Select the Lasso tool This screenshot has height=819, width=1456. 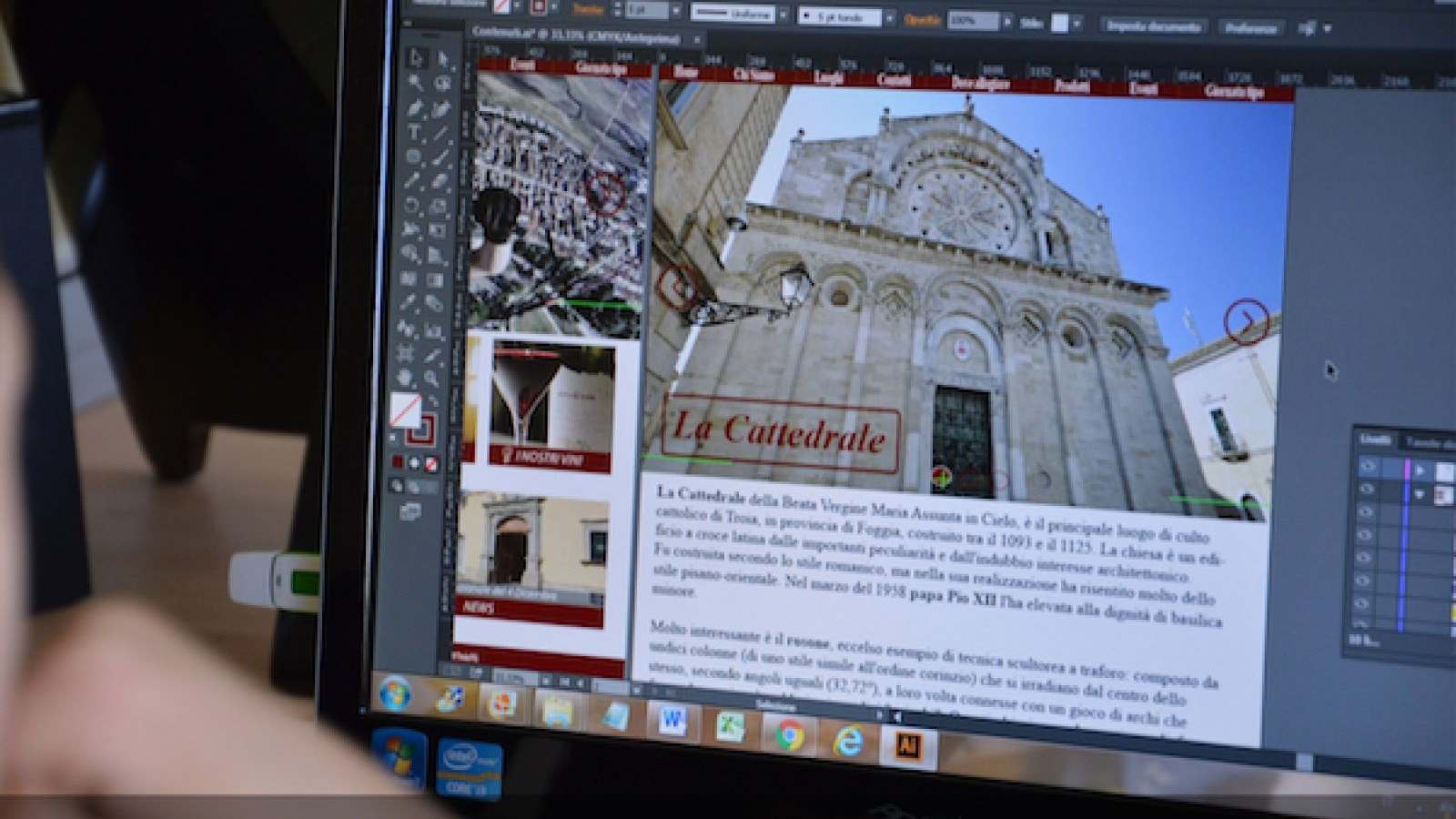(x=441, y=81)
